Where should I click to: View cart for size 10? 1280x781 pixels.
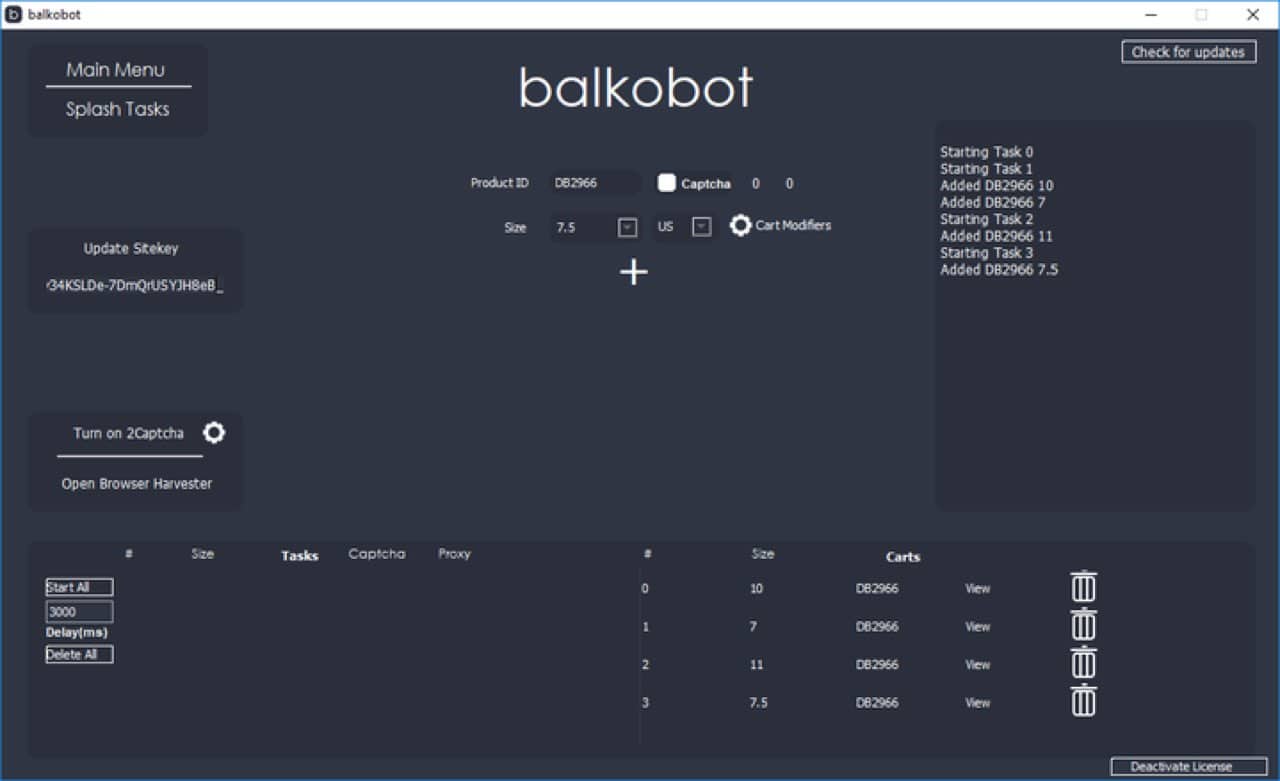tap(978, 588)
